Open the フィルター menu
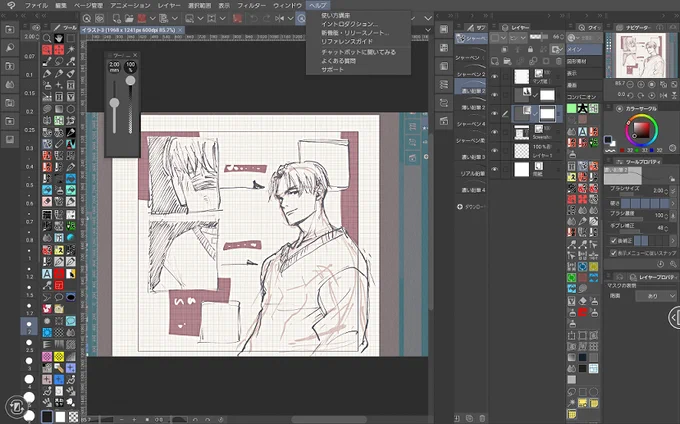Screen dimensions: 680x424 coord(252,5)
